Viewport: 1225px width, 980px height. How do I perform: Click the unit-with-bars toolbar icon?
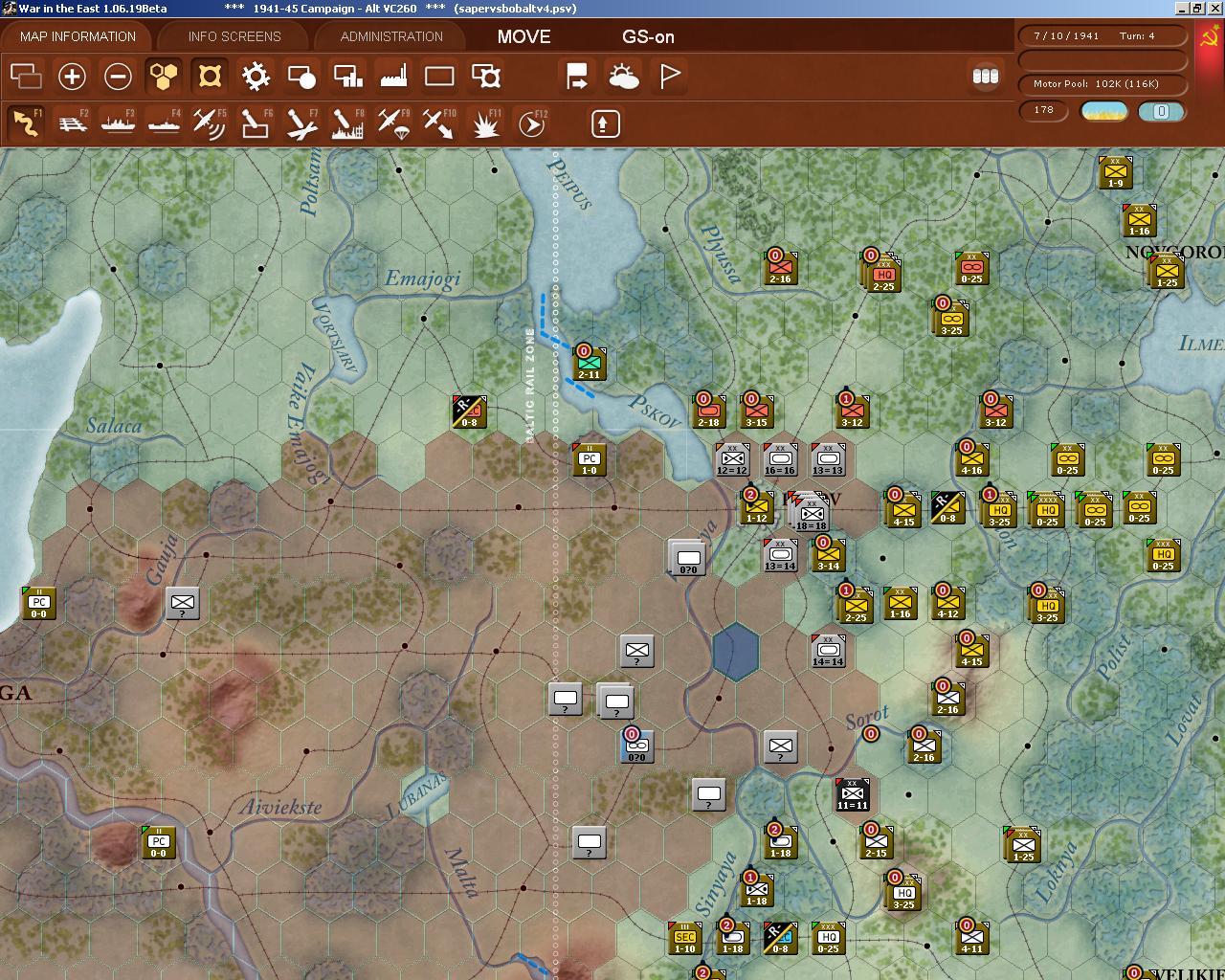click(x=347, y=76)
